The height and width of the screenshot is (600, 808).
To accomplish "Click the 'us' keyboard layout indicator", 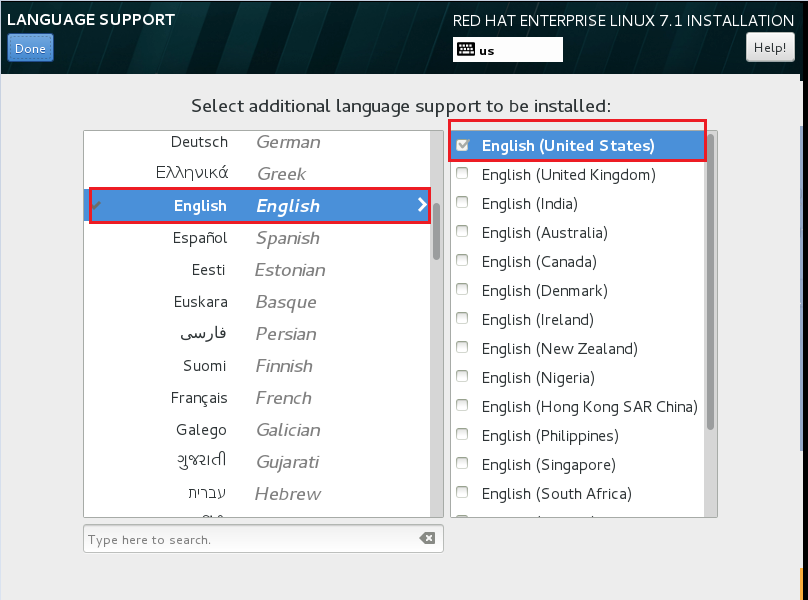I will (508, 49).
